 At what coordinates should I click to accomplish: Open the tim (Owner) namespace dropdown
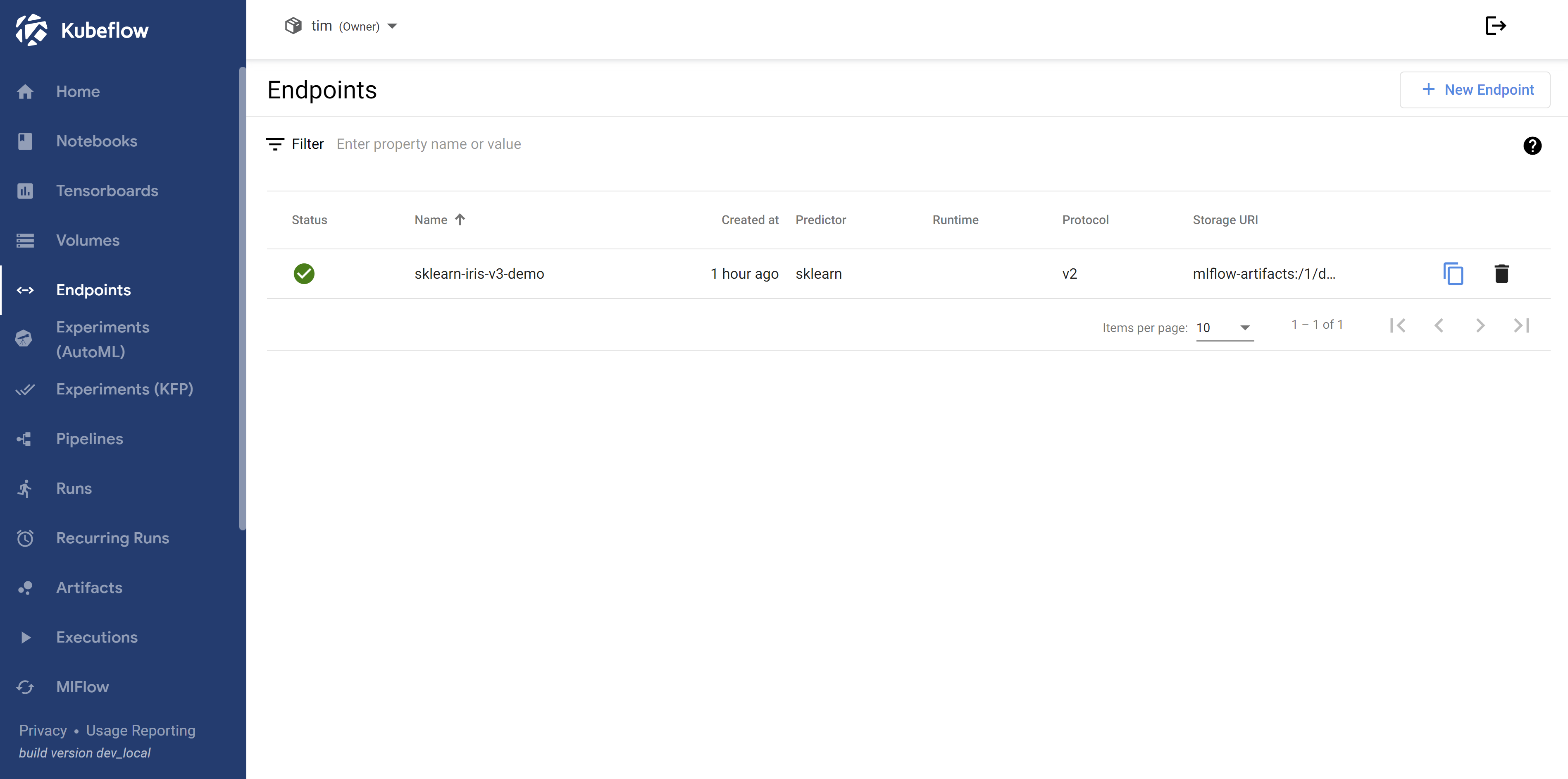[341, 26]
